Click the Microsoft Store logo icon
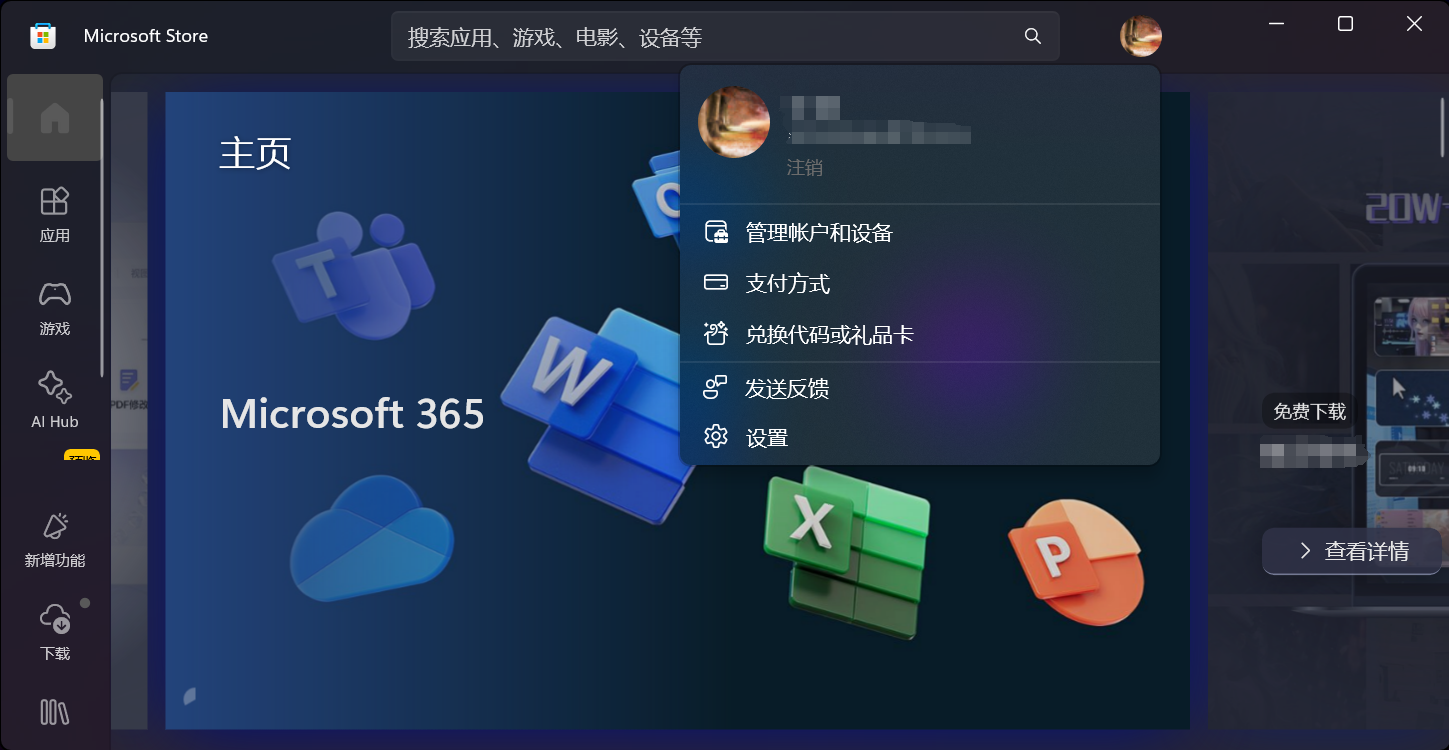 [42, 36]
